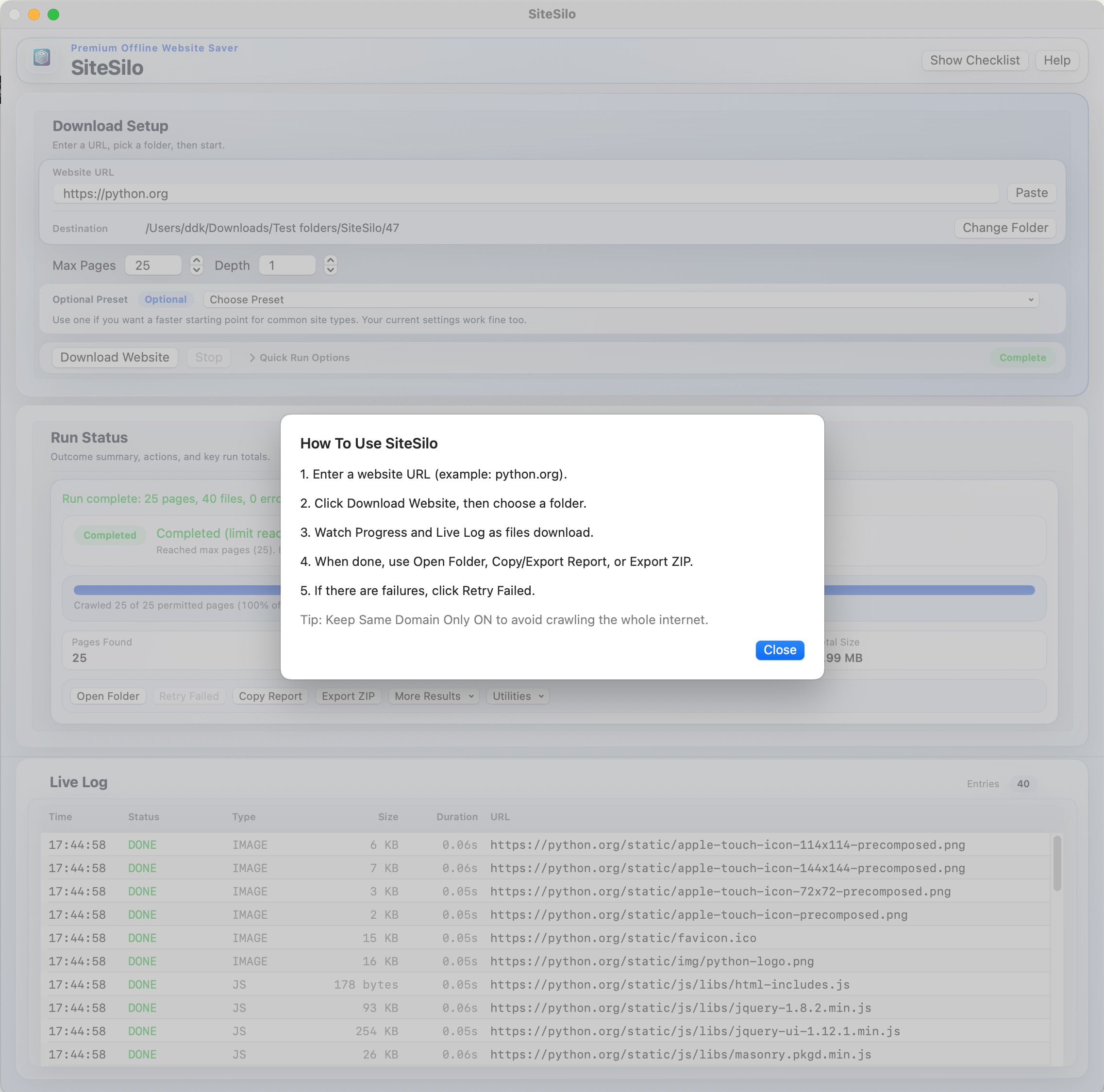Click the 254 KB size cell
Screen dimensions: 1104x1092
pyautogui.click(x=377, y=1031)
